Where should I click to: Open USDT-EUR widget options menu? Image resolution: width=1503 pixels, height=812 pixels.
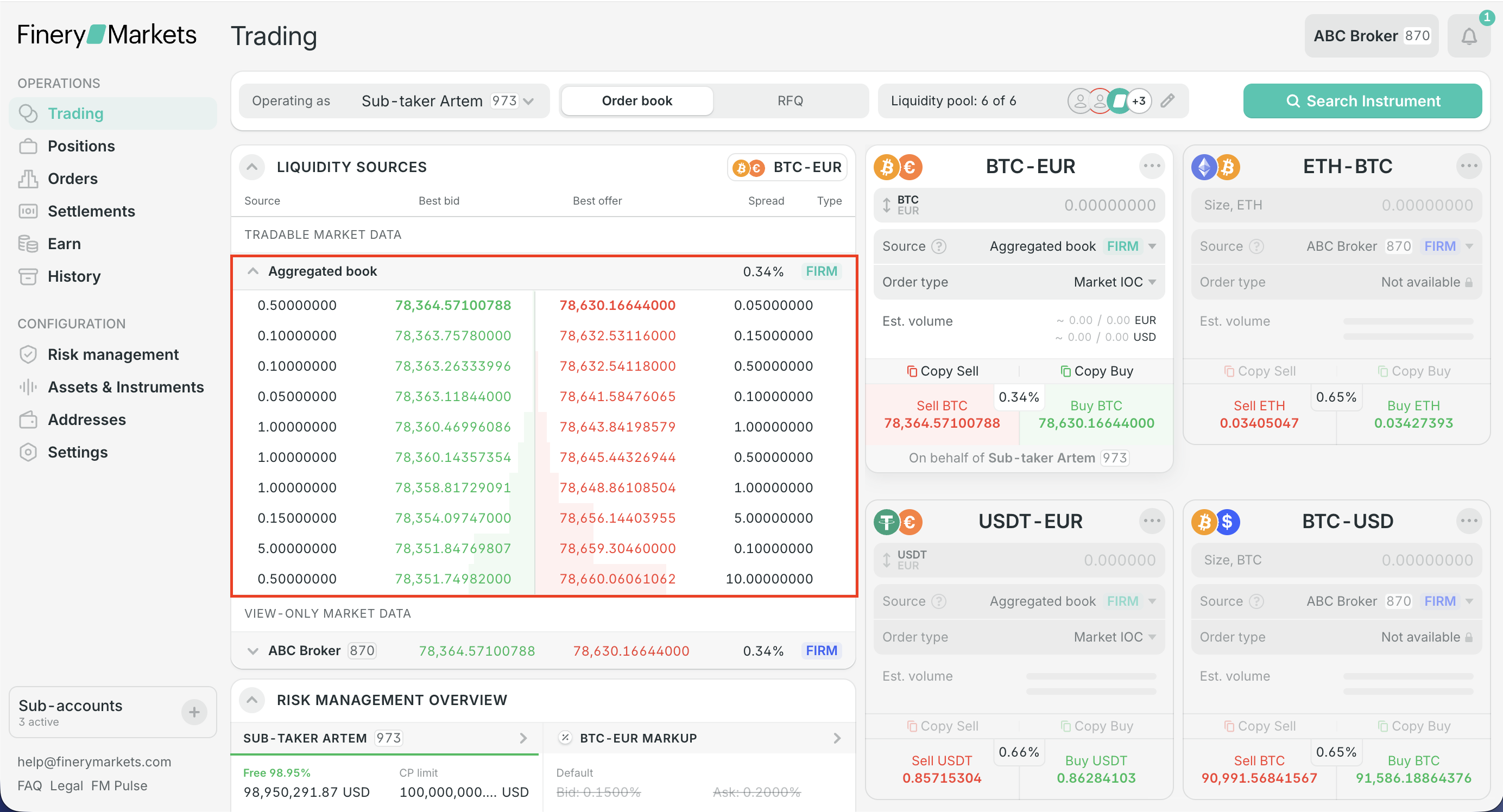(x=1151, y=521)
